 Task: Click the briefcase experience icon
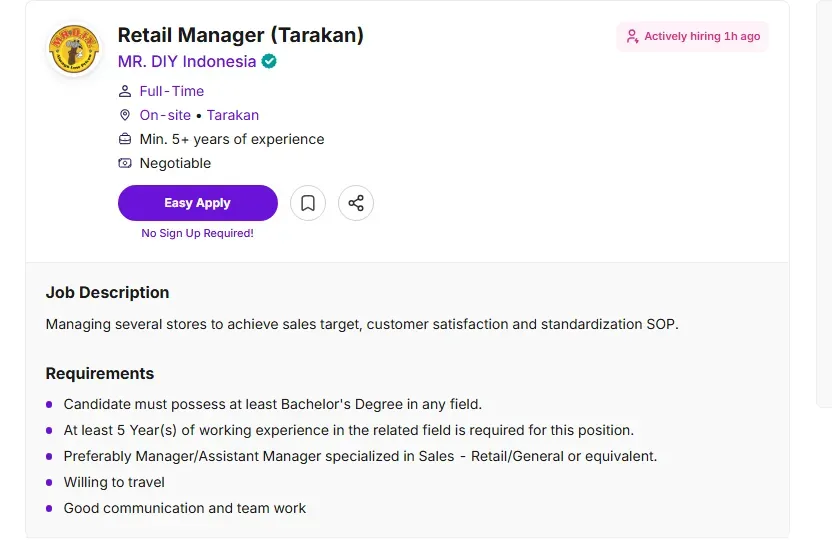coord(125,139)
